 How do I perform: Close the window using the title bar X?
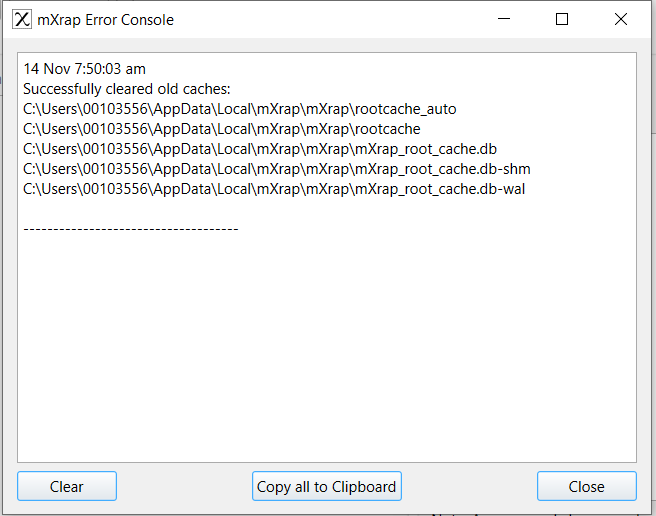pyautogui.click(x=620, y=19)
